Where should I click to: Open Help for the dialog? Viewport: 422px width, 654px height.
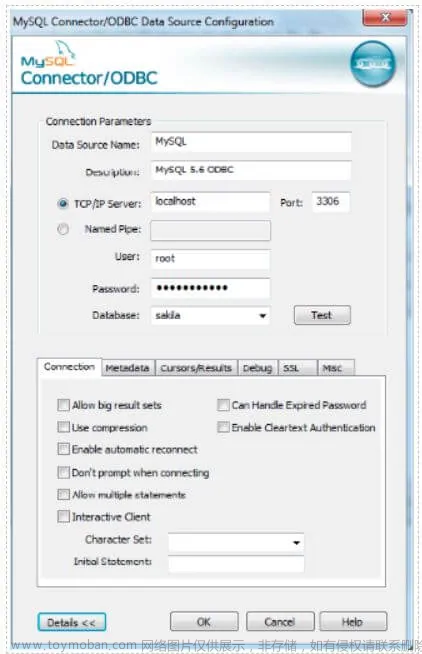353,622
